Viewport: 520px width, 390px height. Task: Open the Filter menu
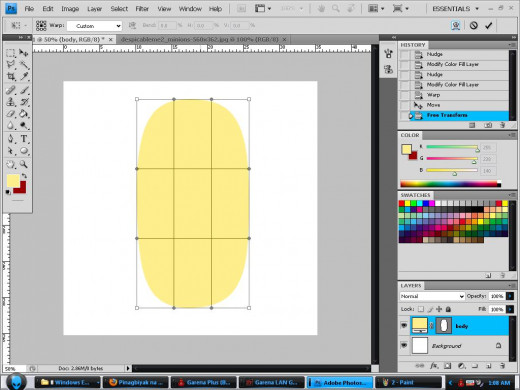(142, 9)
